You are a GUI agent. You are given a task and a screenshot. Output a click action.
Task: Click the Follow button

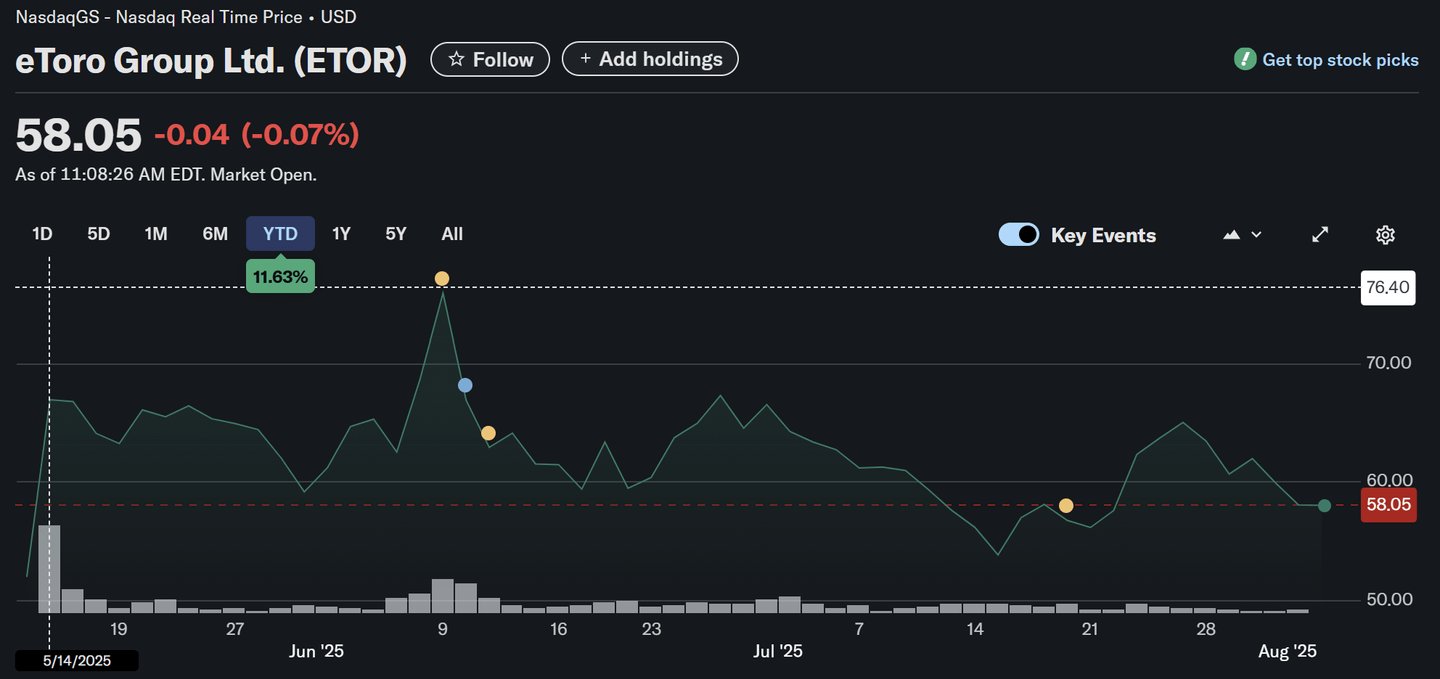[490, 58]
